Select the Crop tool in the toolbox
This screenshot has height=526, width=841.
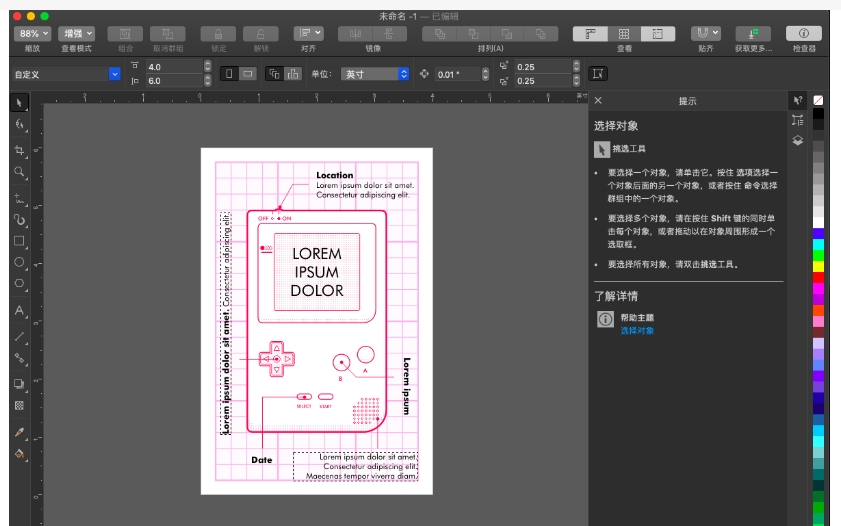click(19, 150)
